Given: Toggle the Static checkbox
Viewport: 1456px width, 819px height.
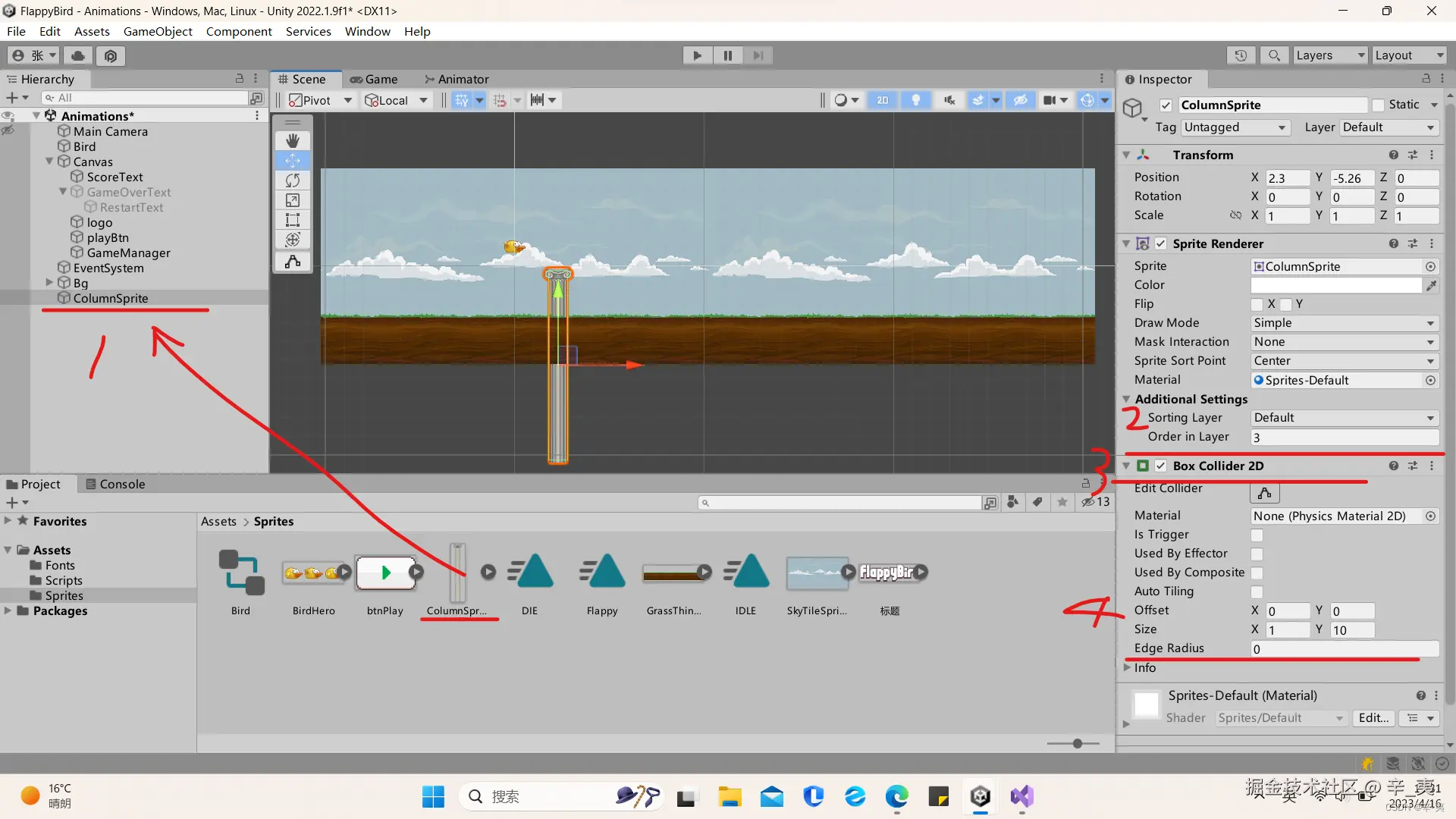Looking at the screenshot, I should point(1379,105).
